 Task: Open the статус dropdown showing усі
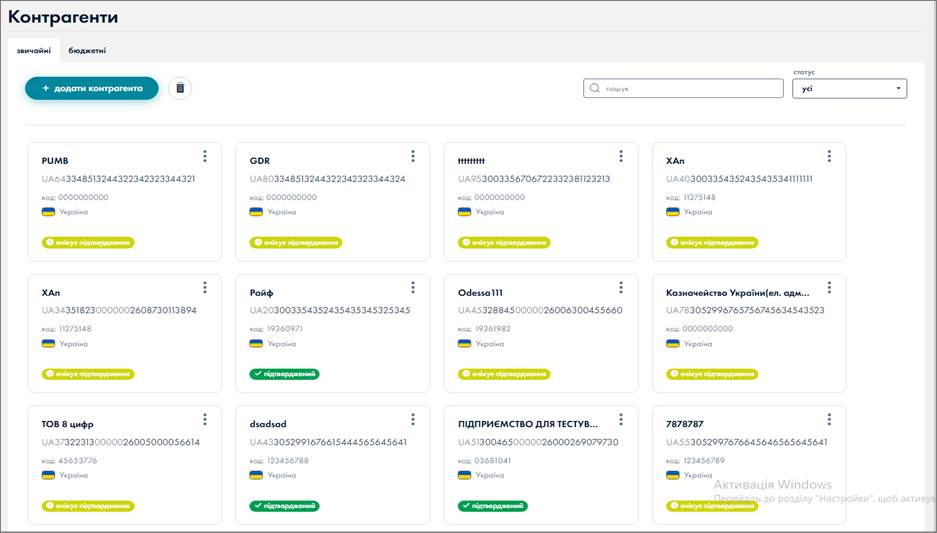tap(849, 88)
